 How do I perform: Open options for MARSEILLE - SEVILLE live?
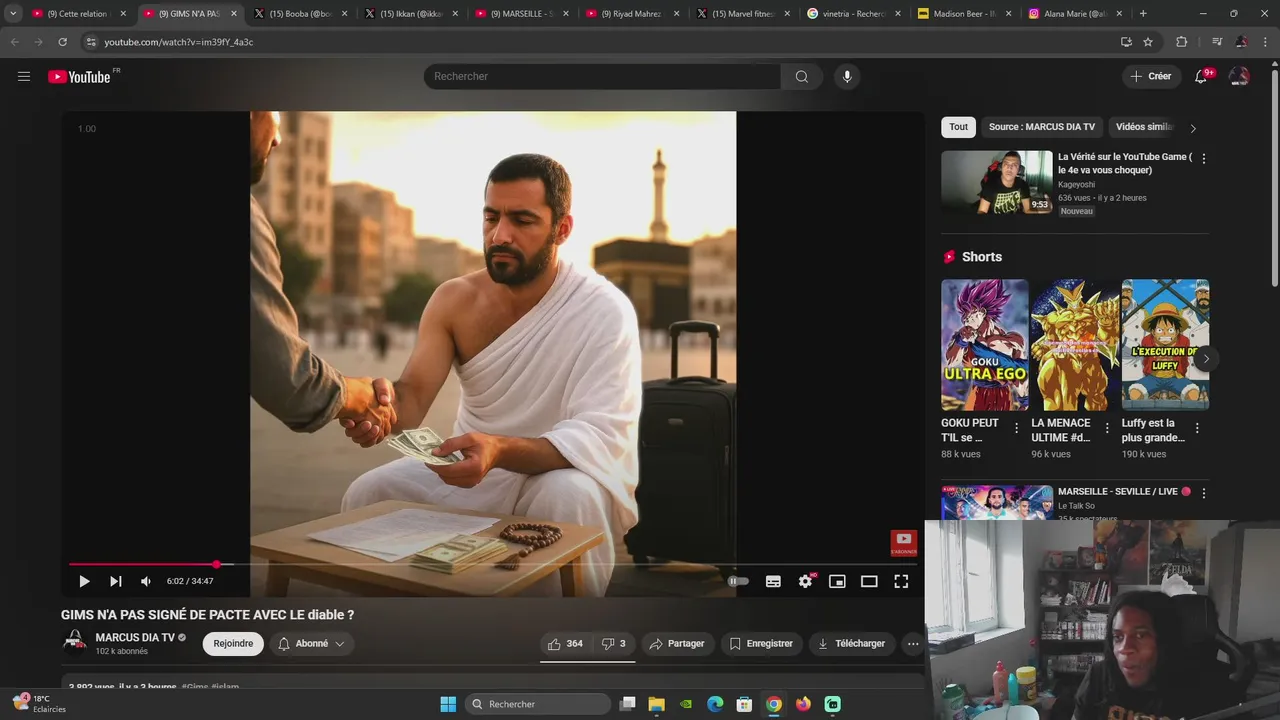1204,493
